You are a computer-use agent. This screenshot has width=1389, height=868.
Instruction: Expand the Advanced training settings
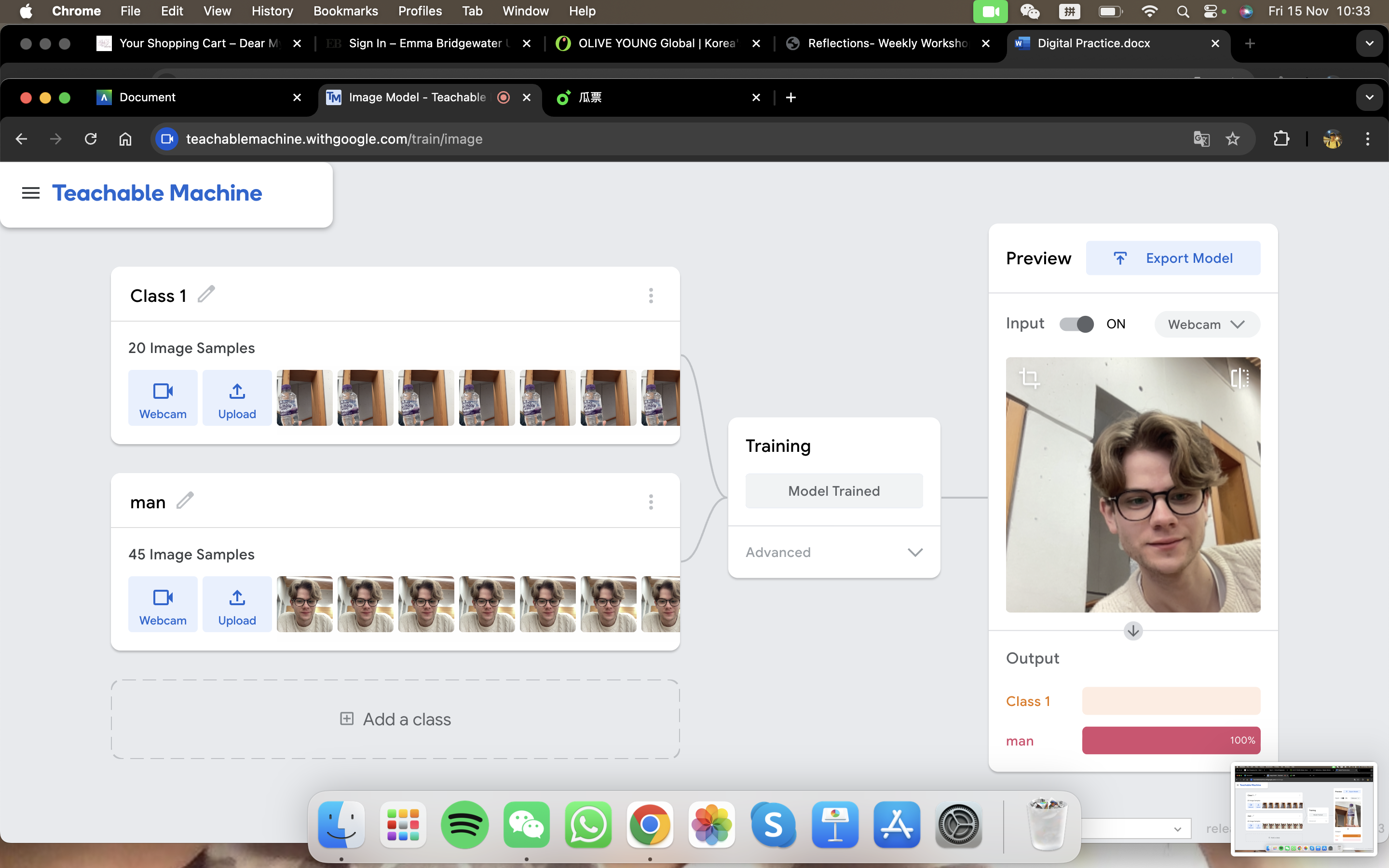(x=833, y=552)
